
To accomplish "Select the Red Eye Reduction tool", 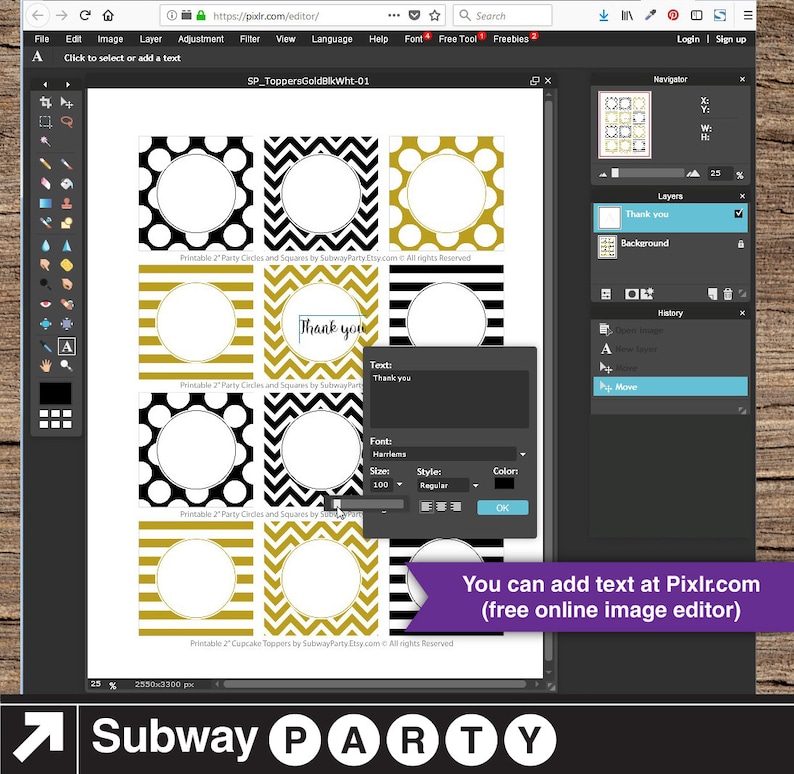I will point(46,304).
